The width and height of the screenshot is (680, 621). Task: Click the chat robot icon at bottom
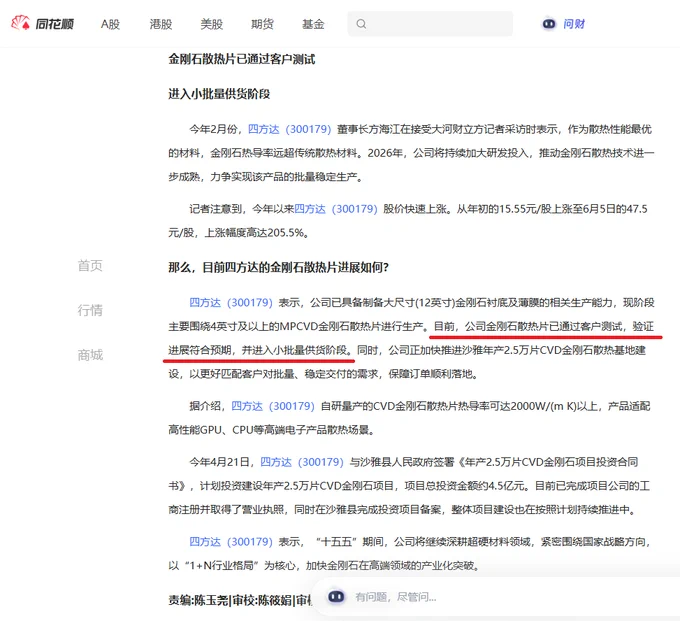[x=337, y=597]
